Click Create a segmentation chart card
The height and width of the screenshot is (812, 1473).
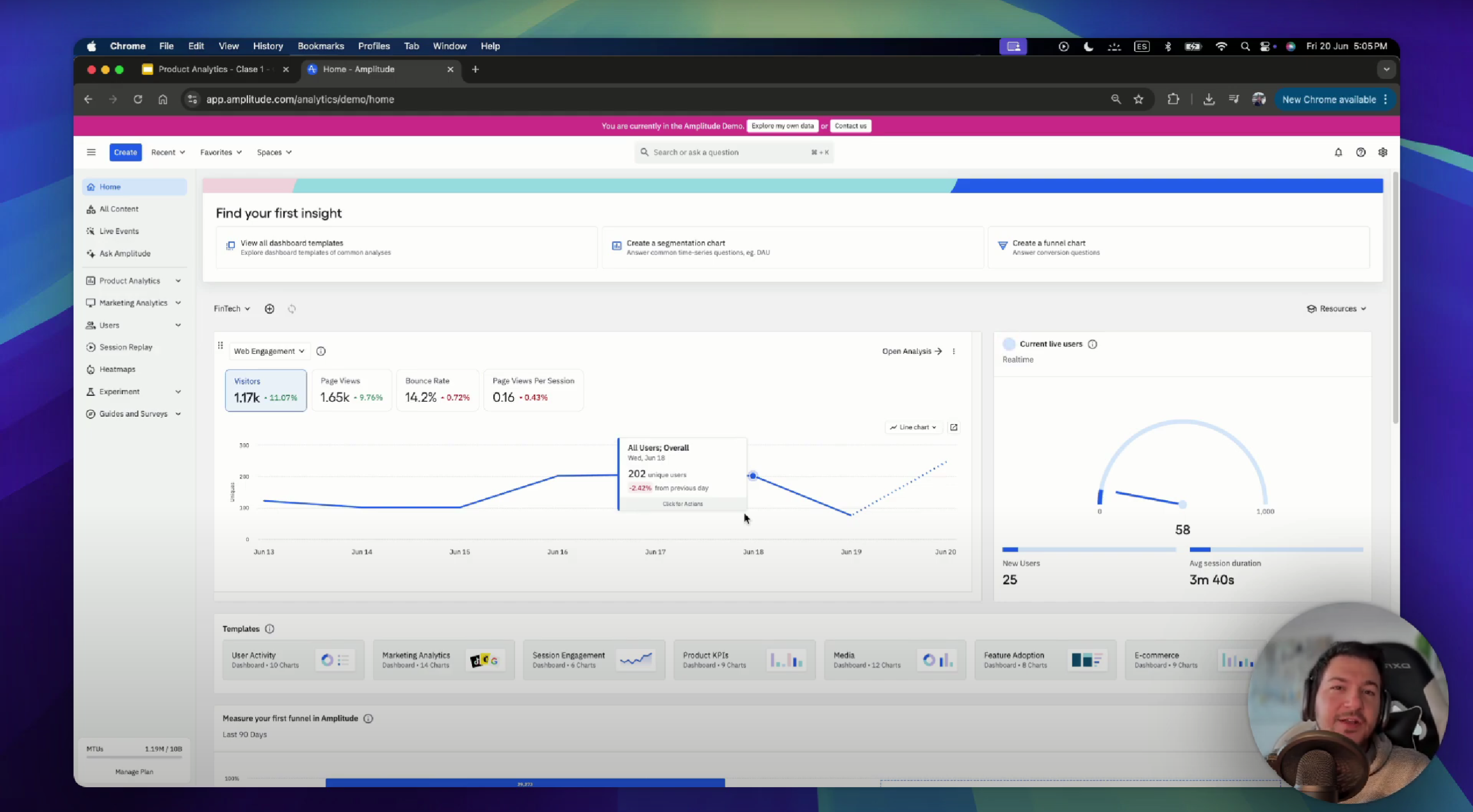tap(793, 247)
